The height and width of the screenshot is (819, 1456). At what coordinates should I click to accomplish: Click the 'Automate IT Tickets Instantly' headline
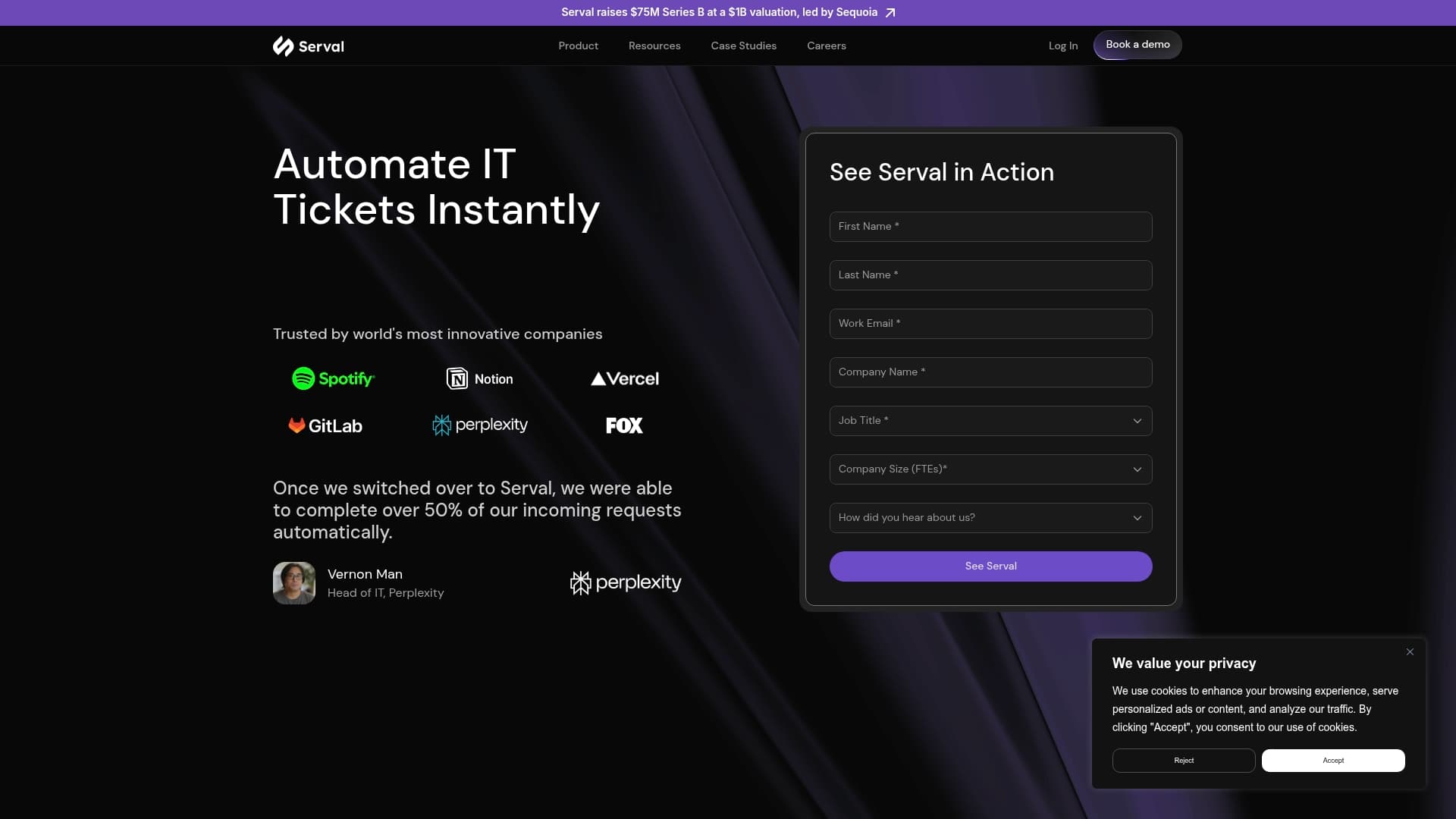(436, 187)
